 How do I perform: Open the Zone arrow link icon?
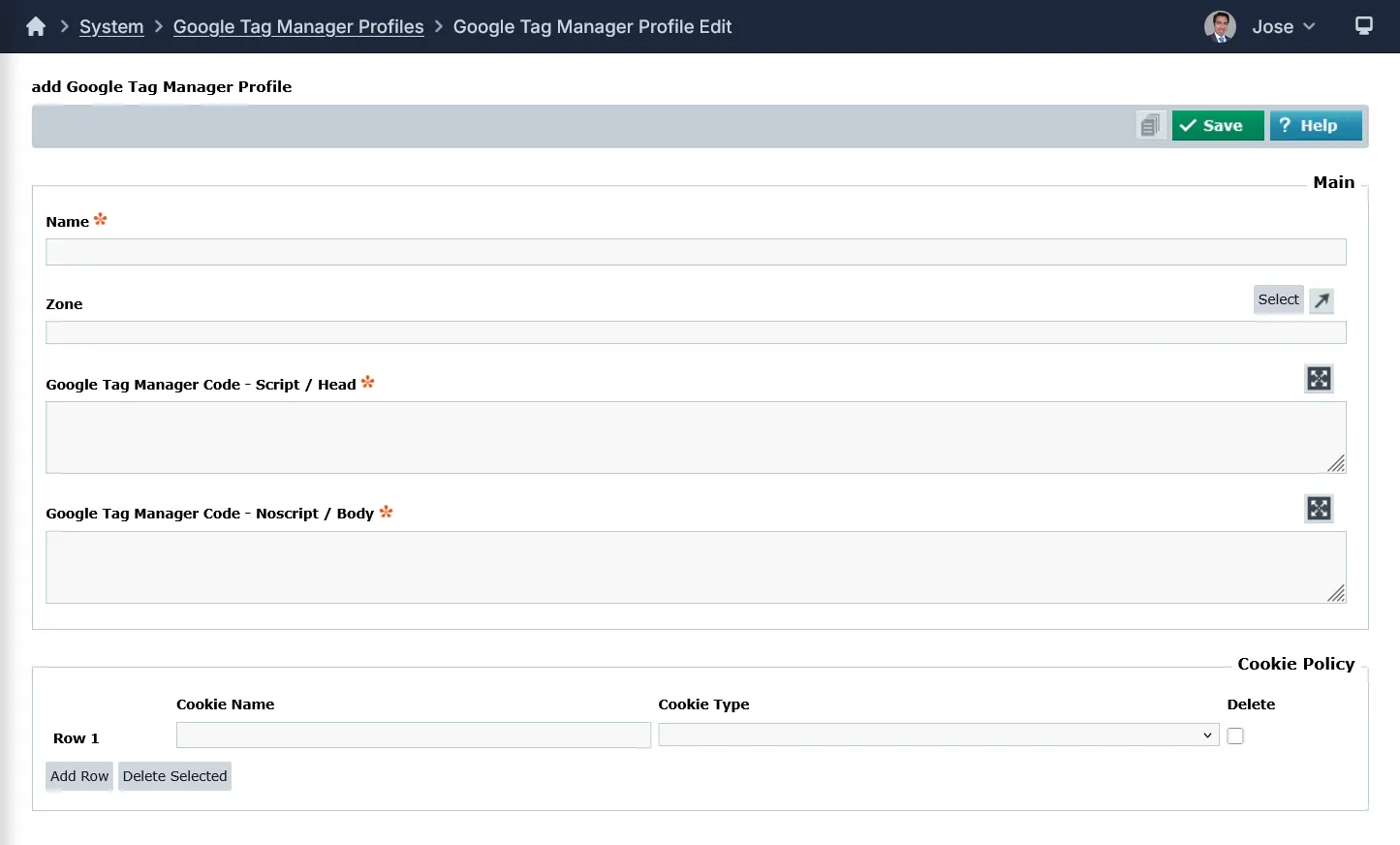pos(1322,300)
